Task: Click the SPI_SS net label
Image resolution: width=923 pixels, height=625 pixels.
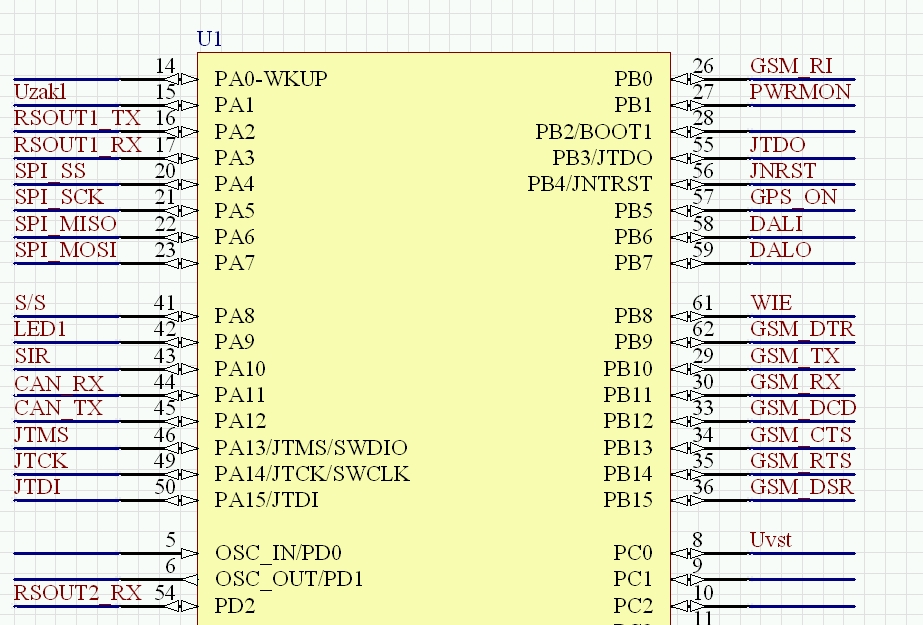Action: click(x=50, y=171)
